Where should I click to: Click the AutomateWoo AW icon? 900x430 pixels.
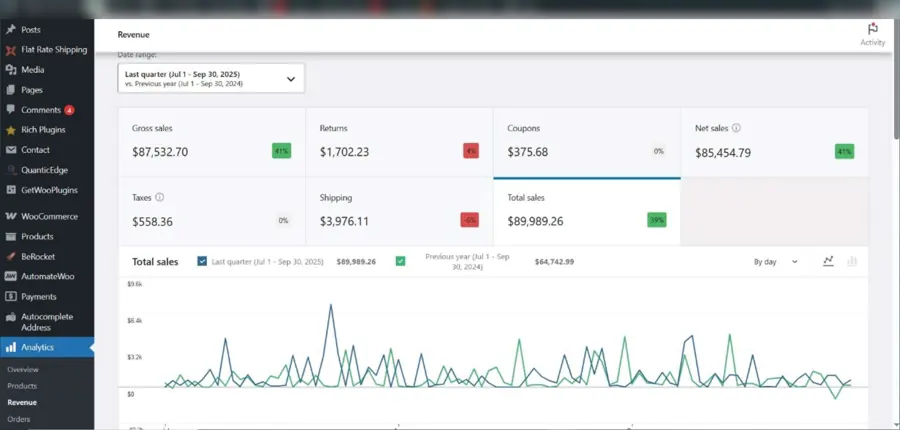10,276
